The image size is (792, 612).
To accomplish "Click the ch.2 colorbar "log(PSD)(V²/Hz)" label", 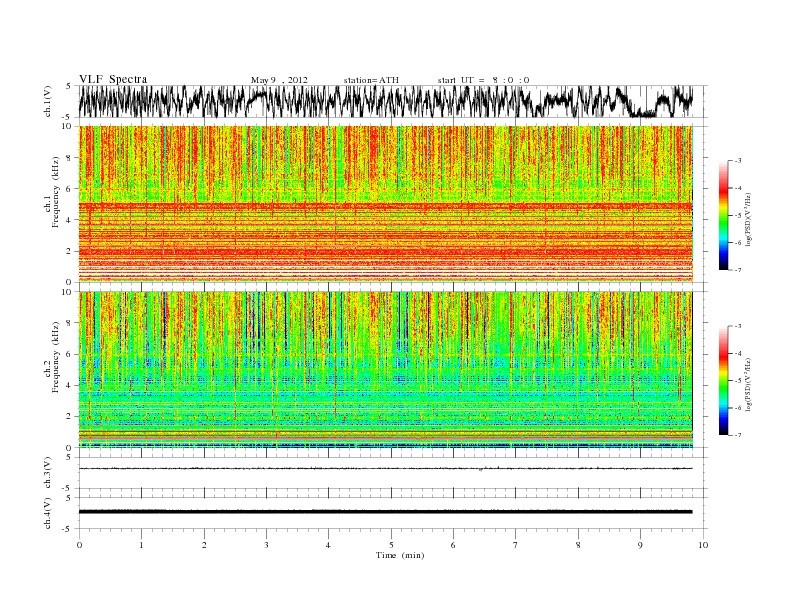I will pyautogui.click(x=749, y=384).
